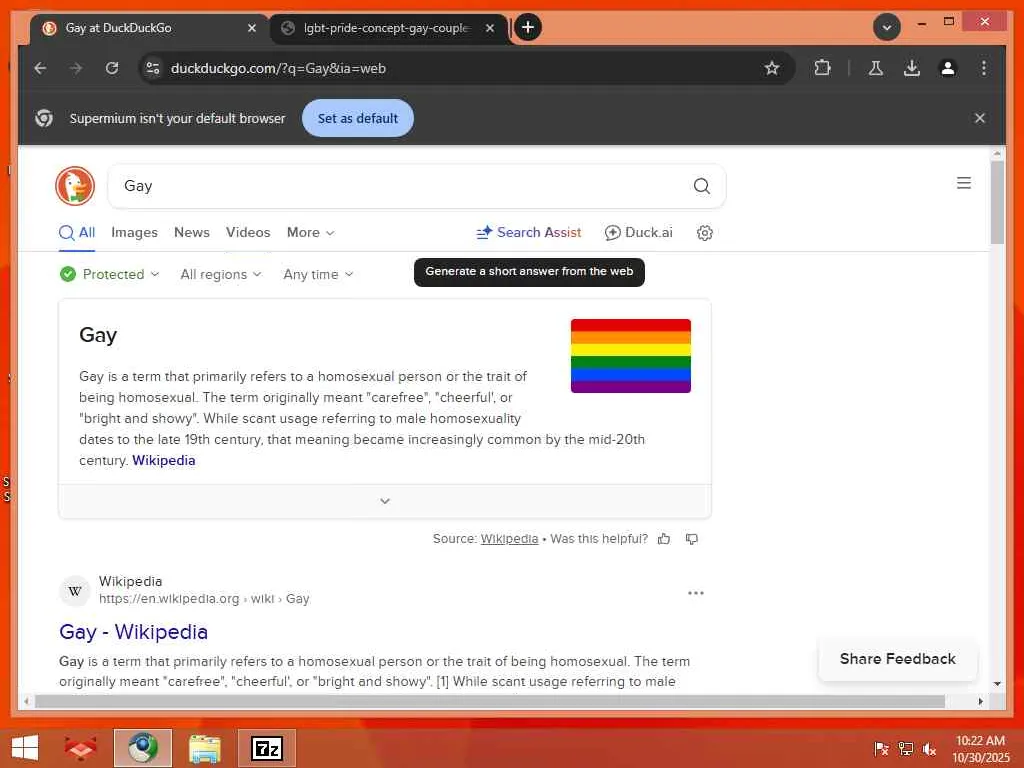Click the vertical scrollbar thumb
The image size is (1024, 768).
tap(997, 202)
